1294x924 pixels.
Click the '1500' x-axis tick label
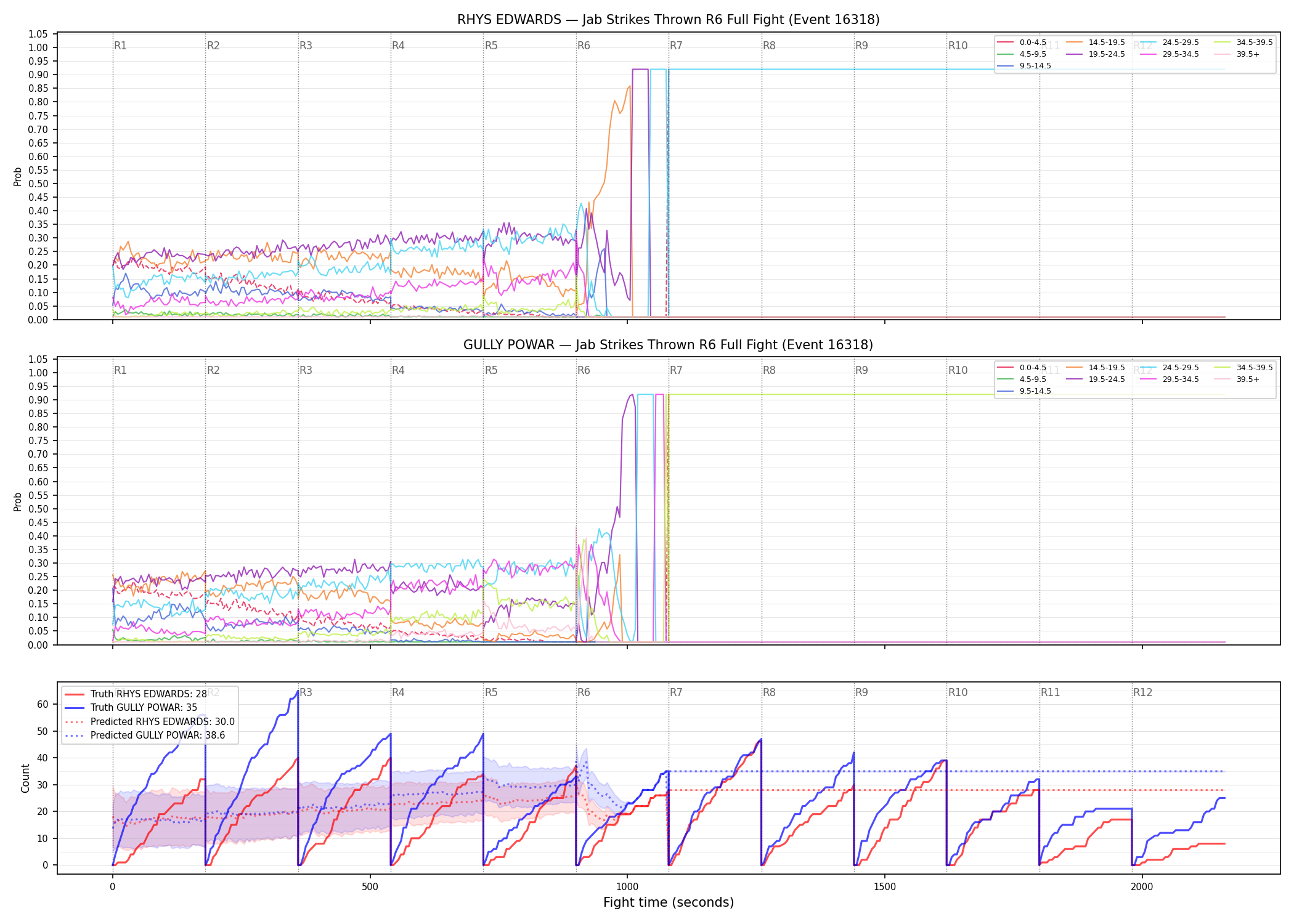click(x=885, y=886)
